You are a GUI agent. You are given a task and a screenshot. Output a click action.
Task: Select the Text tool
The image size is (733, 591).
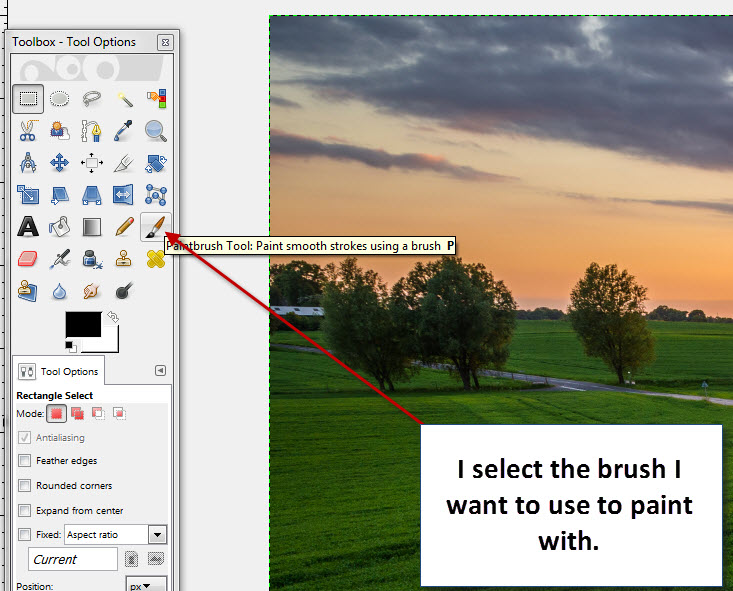[28, 227]
